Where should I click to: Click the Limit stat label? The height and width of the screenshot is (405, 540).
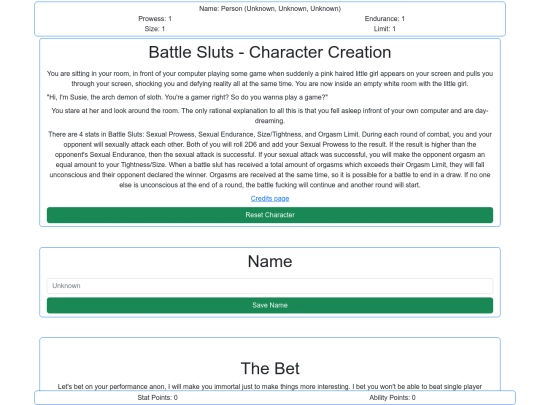pos(385,29)
